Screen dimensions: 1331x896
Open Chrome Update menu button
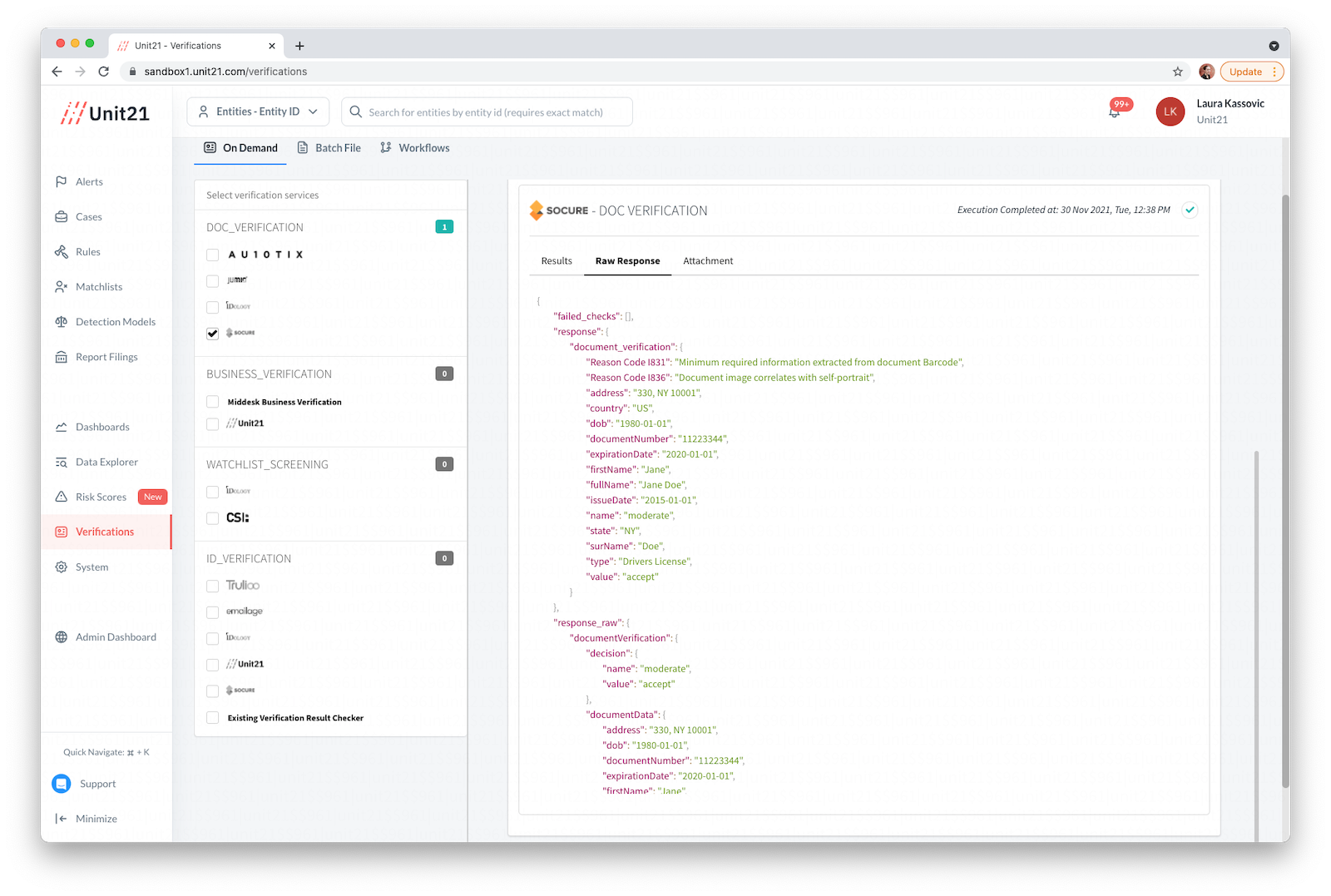[1252, 72]
